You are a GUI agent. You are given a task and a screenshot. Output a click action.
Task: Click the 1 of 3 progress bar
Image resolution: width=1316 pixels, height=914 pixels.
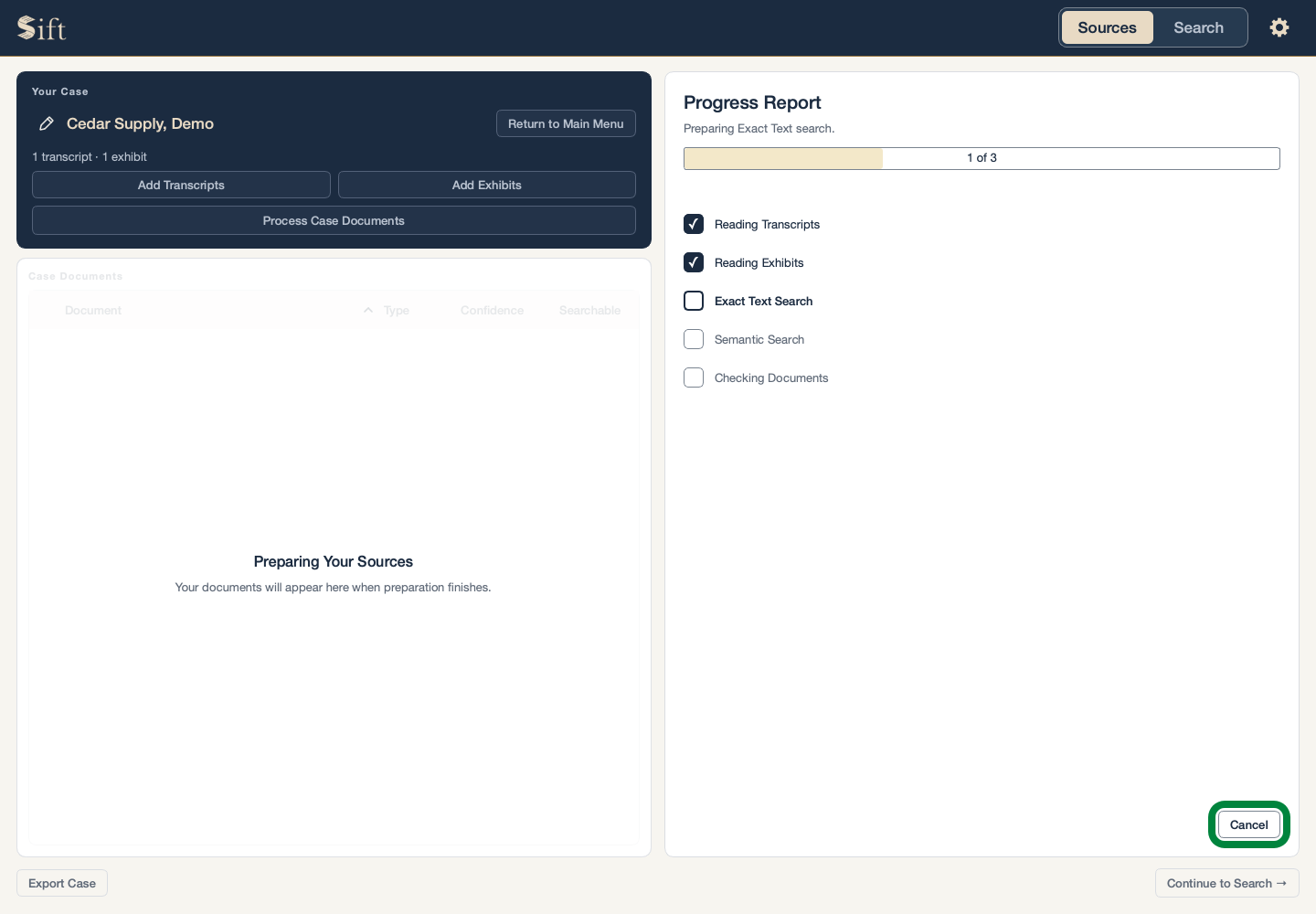coord(982,158)
